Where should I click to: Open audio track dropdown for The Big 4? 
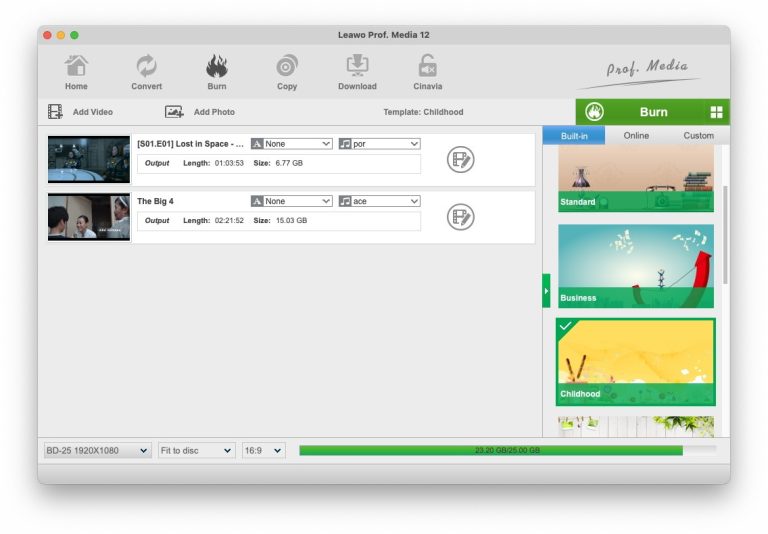point(379,201)
